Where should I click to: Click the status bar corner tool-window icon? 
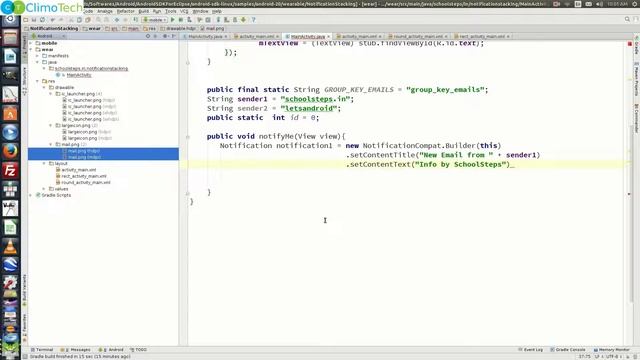(25, 356)
